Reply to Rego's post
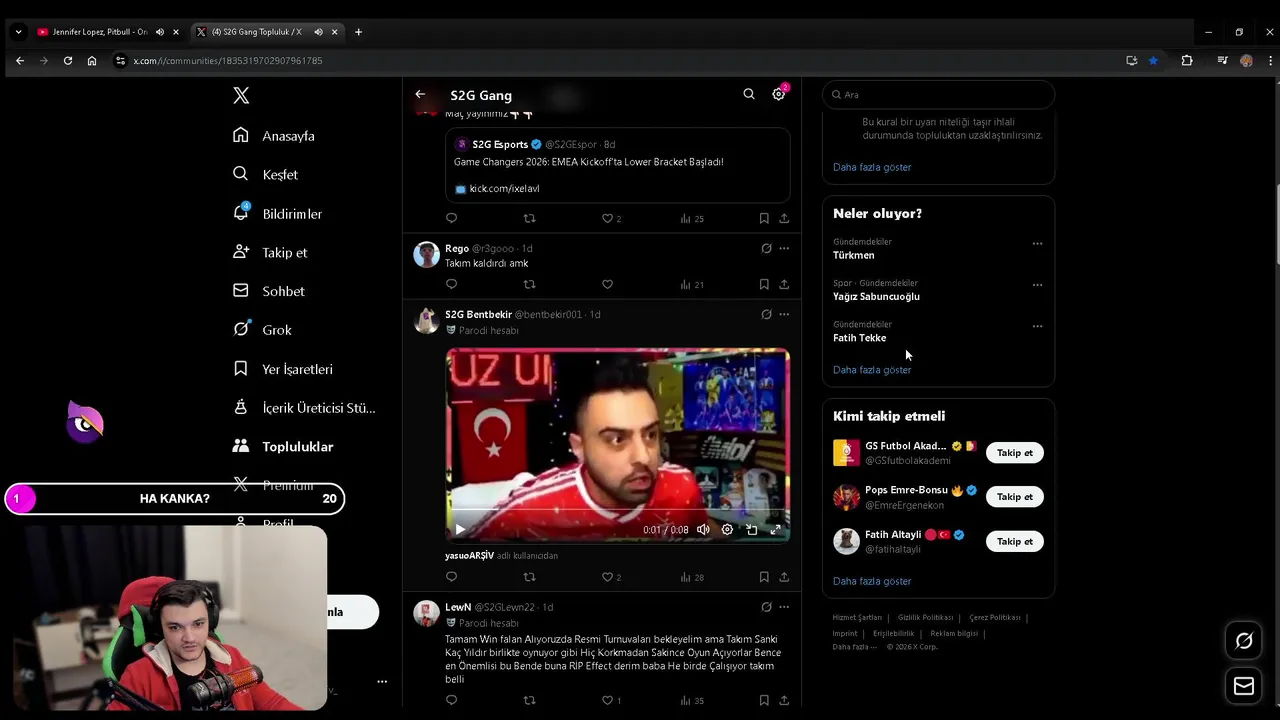Viewport: 1280px width, 720px height. point(451,284)
